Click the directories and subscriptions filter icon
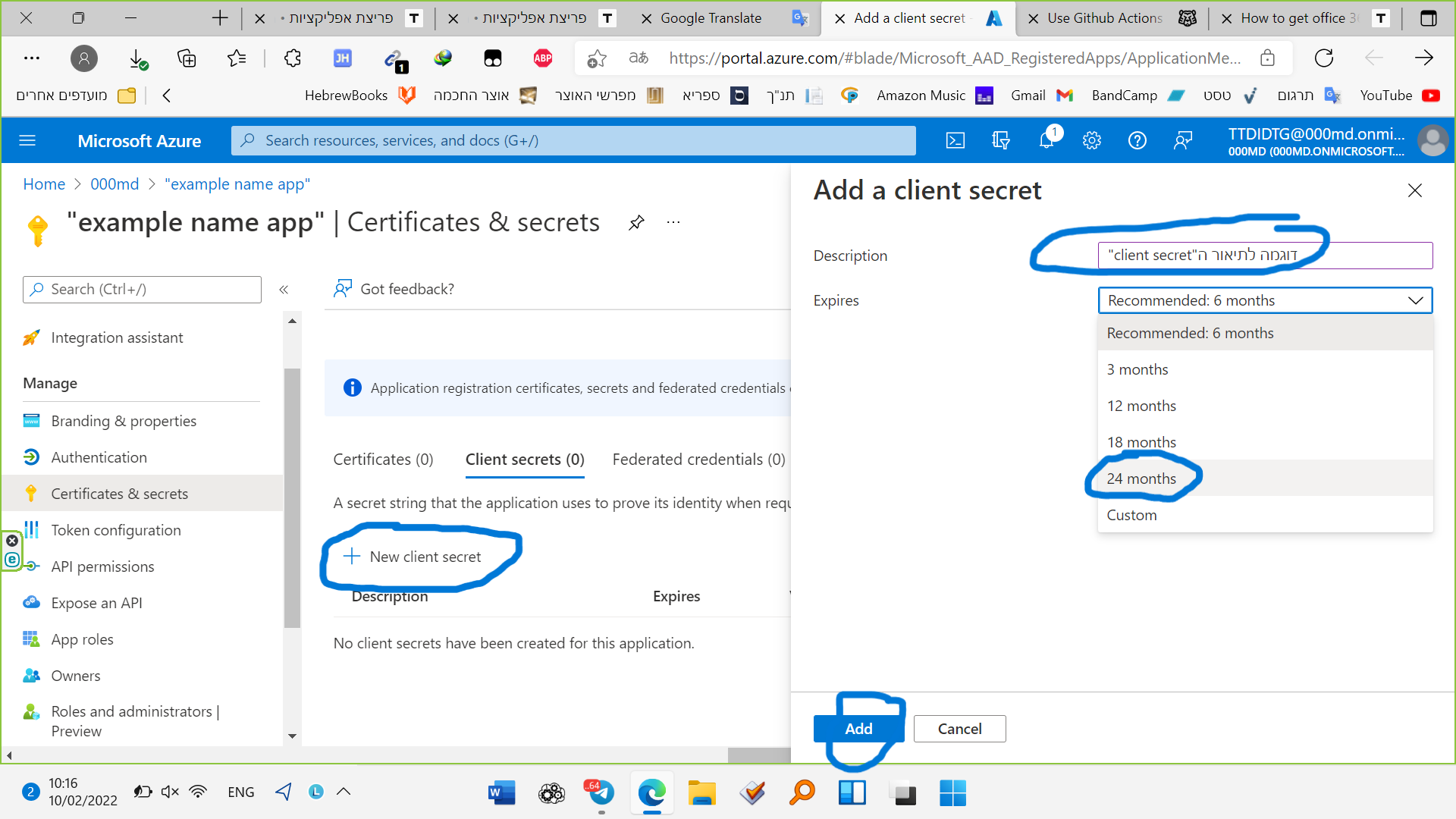 1001,140
